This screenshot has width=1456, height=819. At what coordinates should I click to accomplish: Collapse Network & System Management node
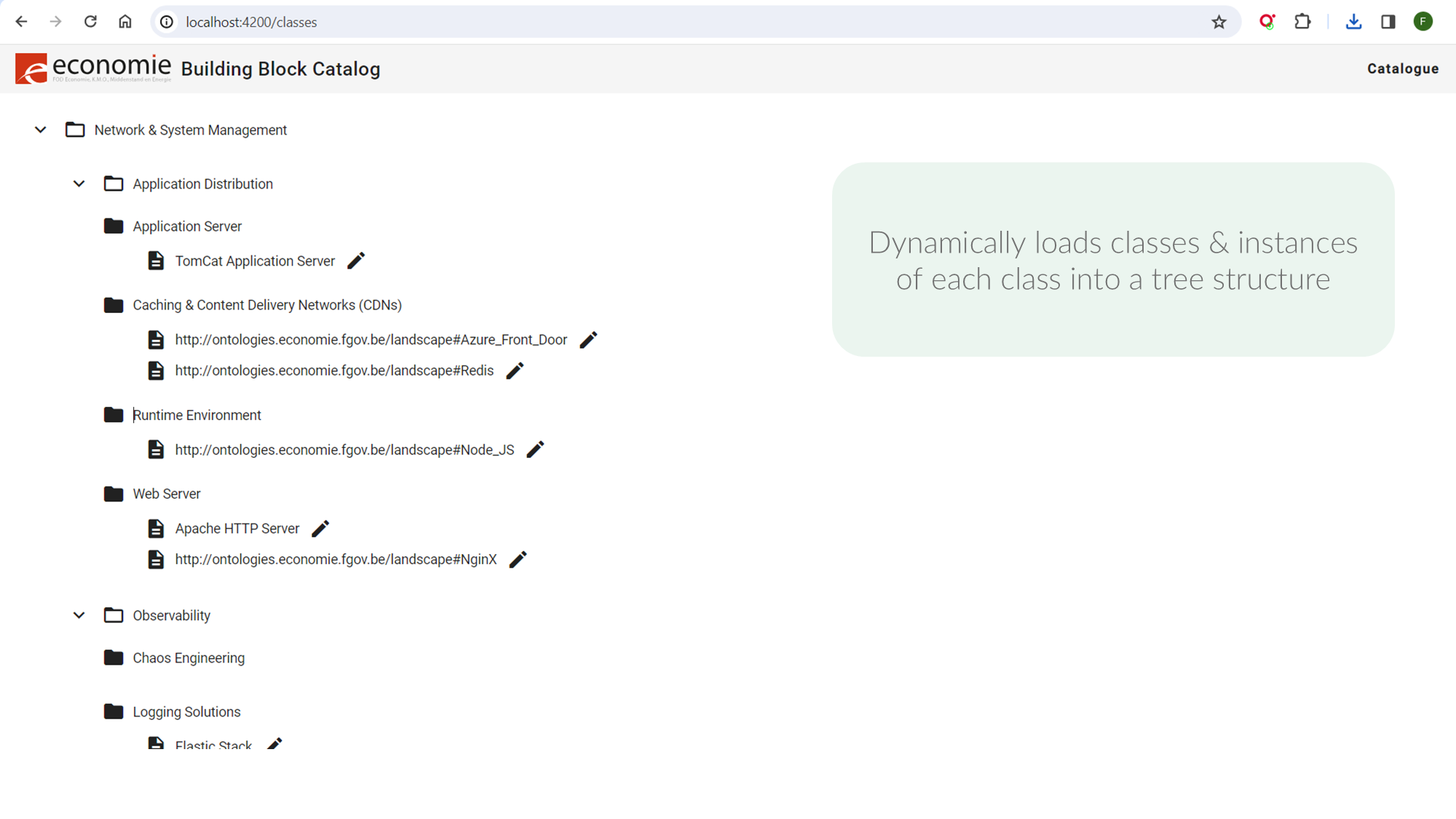pyautogui.click(x=41, y=130)
